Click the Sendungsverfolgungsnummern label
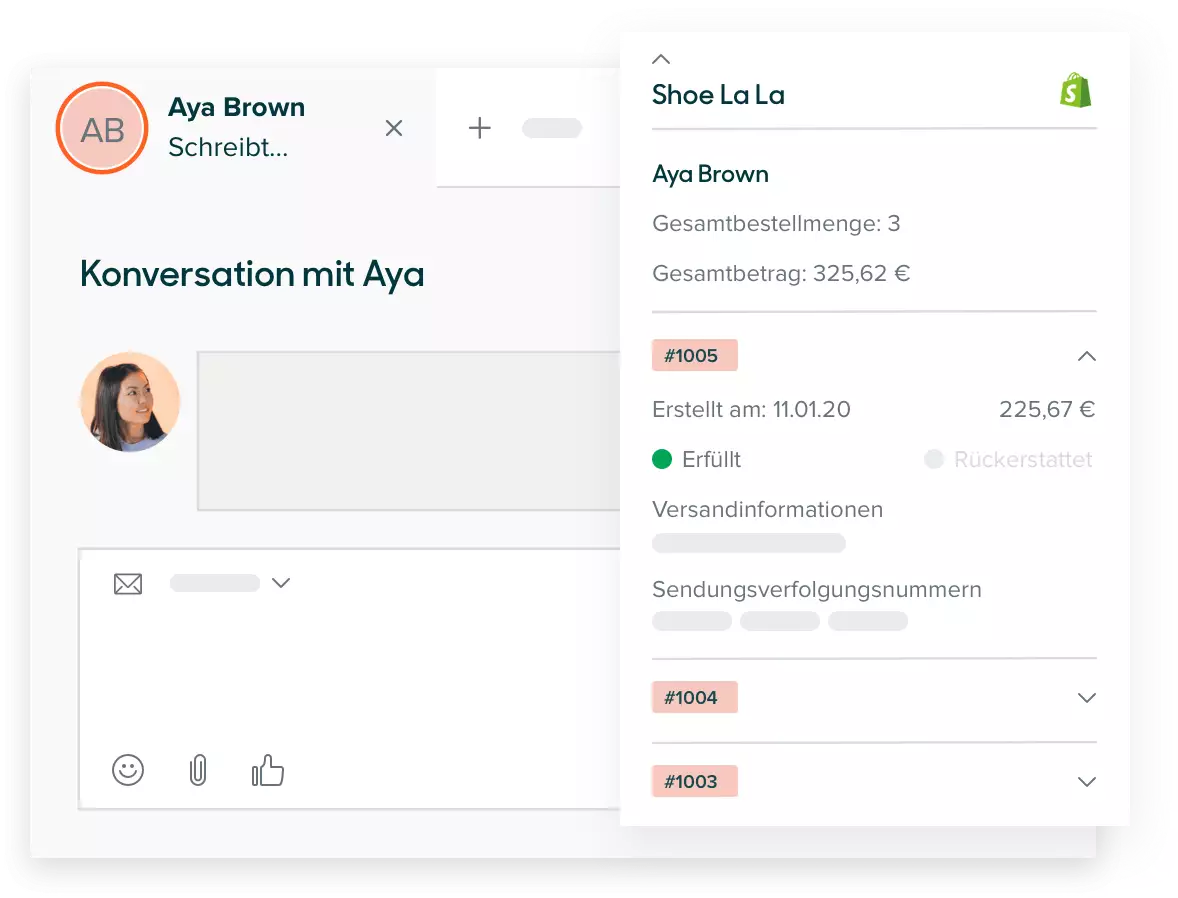The width and height of the screenshot is (1178, 898). (817, 590)
